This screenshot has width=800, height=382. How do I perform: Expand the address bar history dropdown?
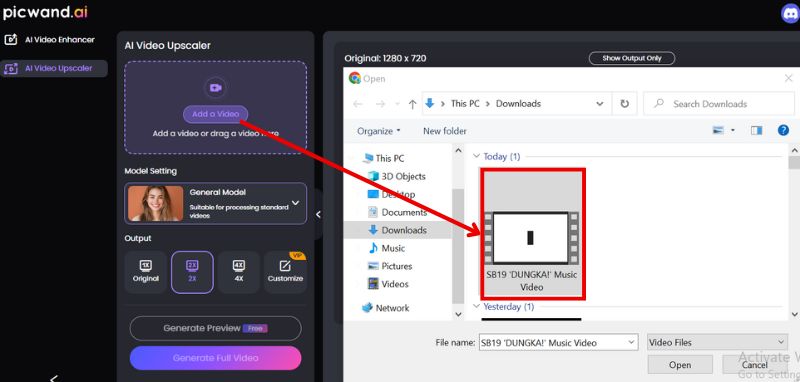[599, 104]
